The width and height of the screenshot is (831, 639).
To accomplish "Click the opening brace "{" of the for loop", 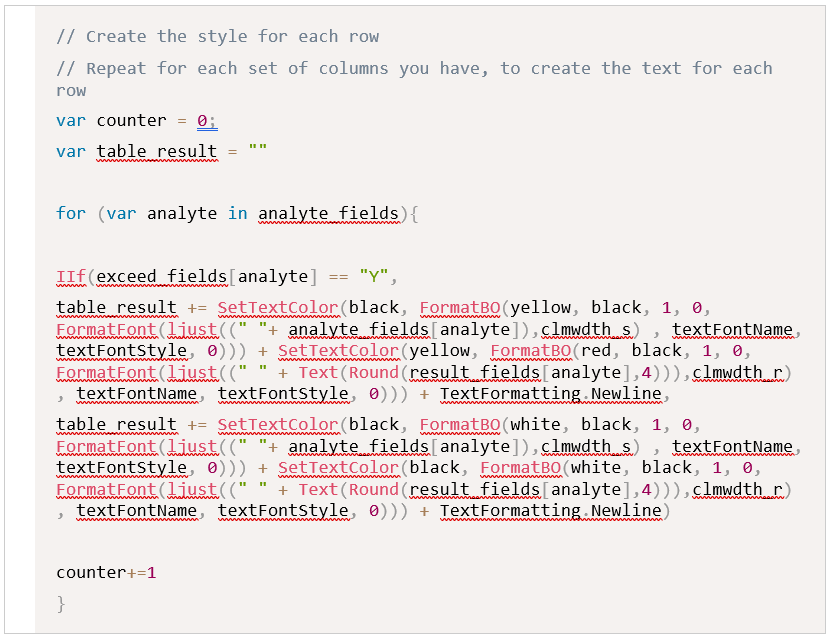I will 414,214.
